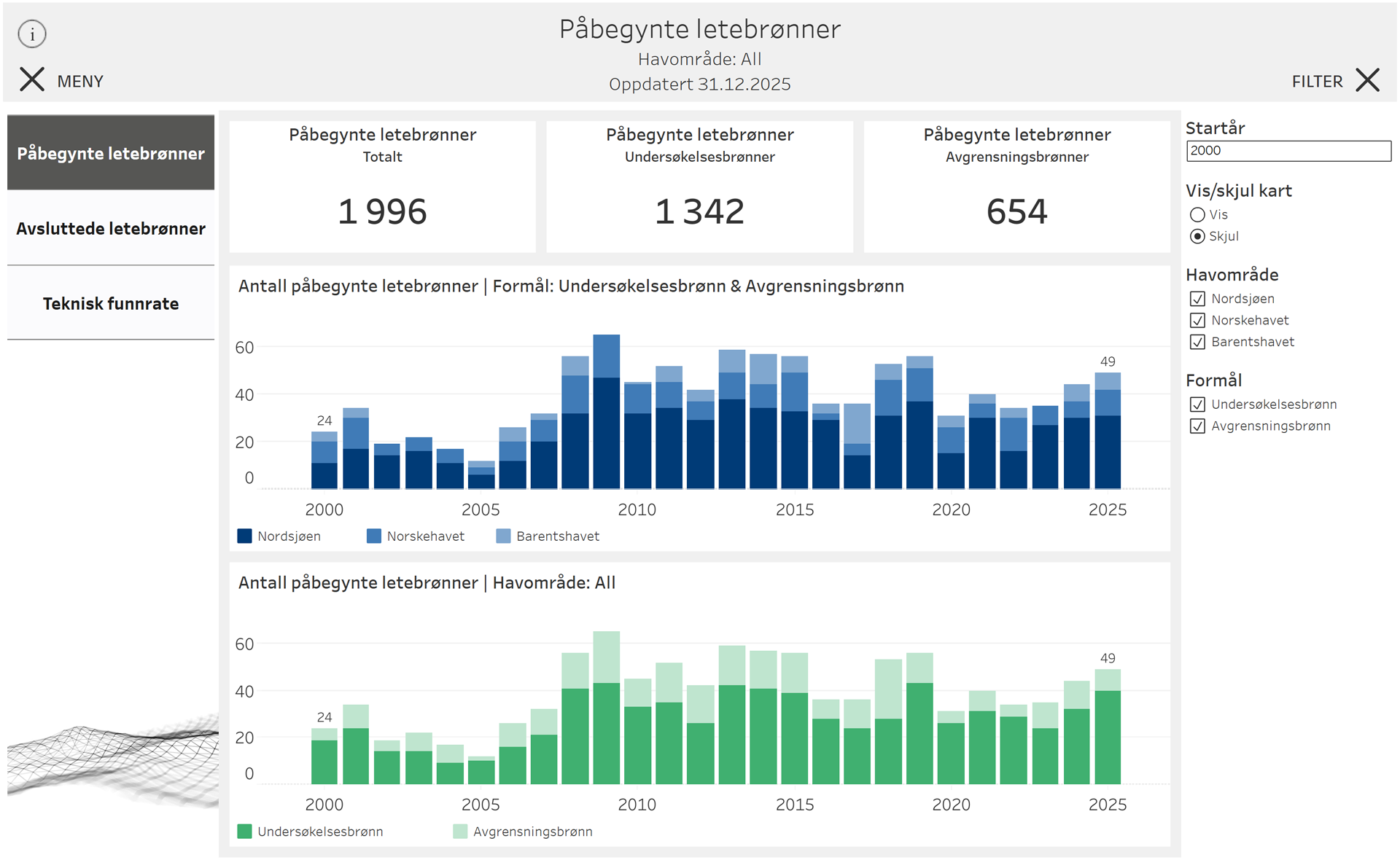The image size is (1400, 860).
Task: Click the Avgrensningsbrønn light green legend swatch
Action: point(460,832)
